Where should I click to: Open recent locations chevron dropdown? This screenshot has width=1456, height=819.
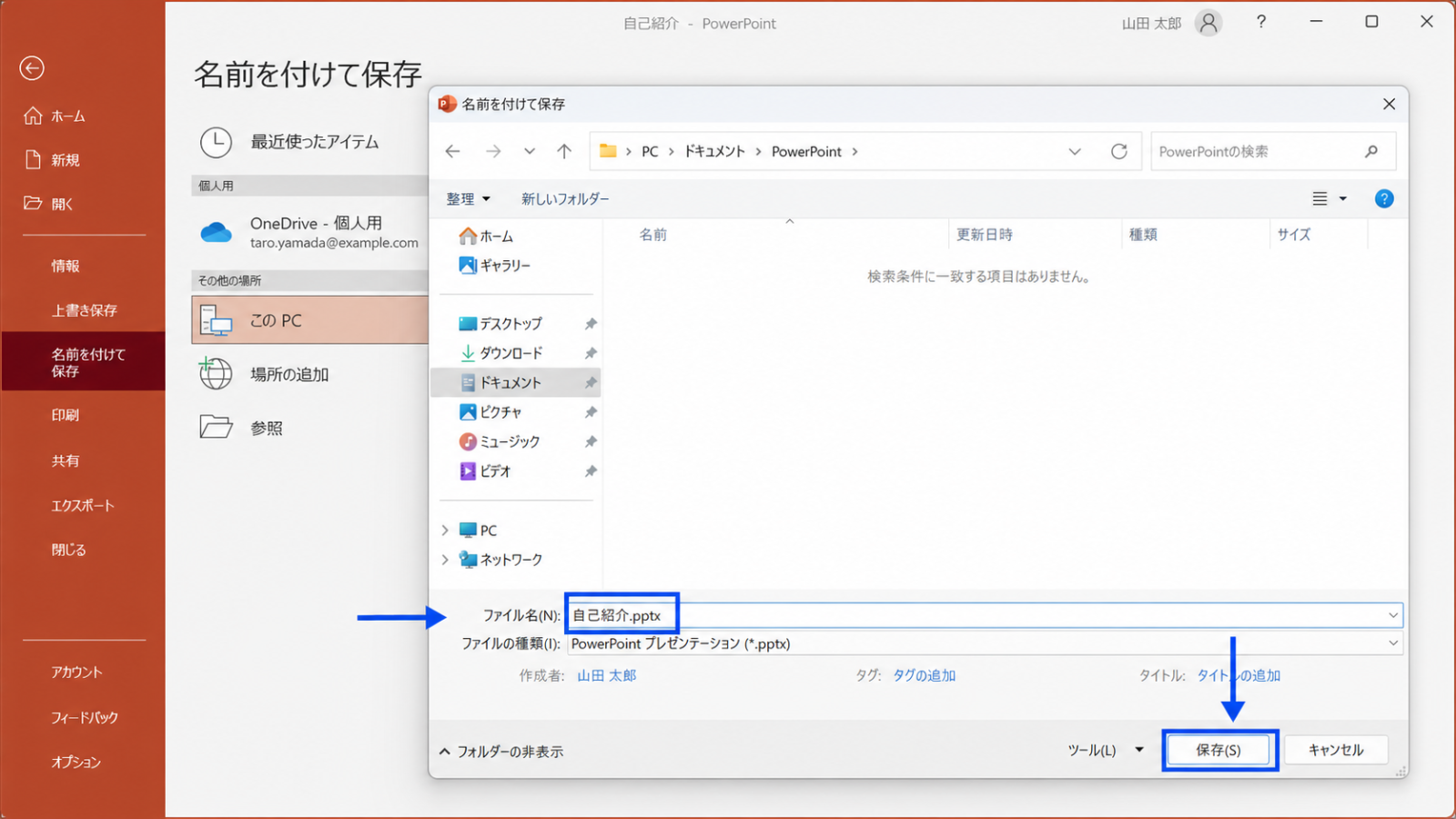point(529,151)
